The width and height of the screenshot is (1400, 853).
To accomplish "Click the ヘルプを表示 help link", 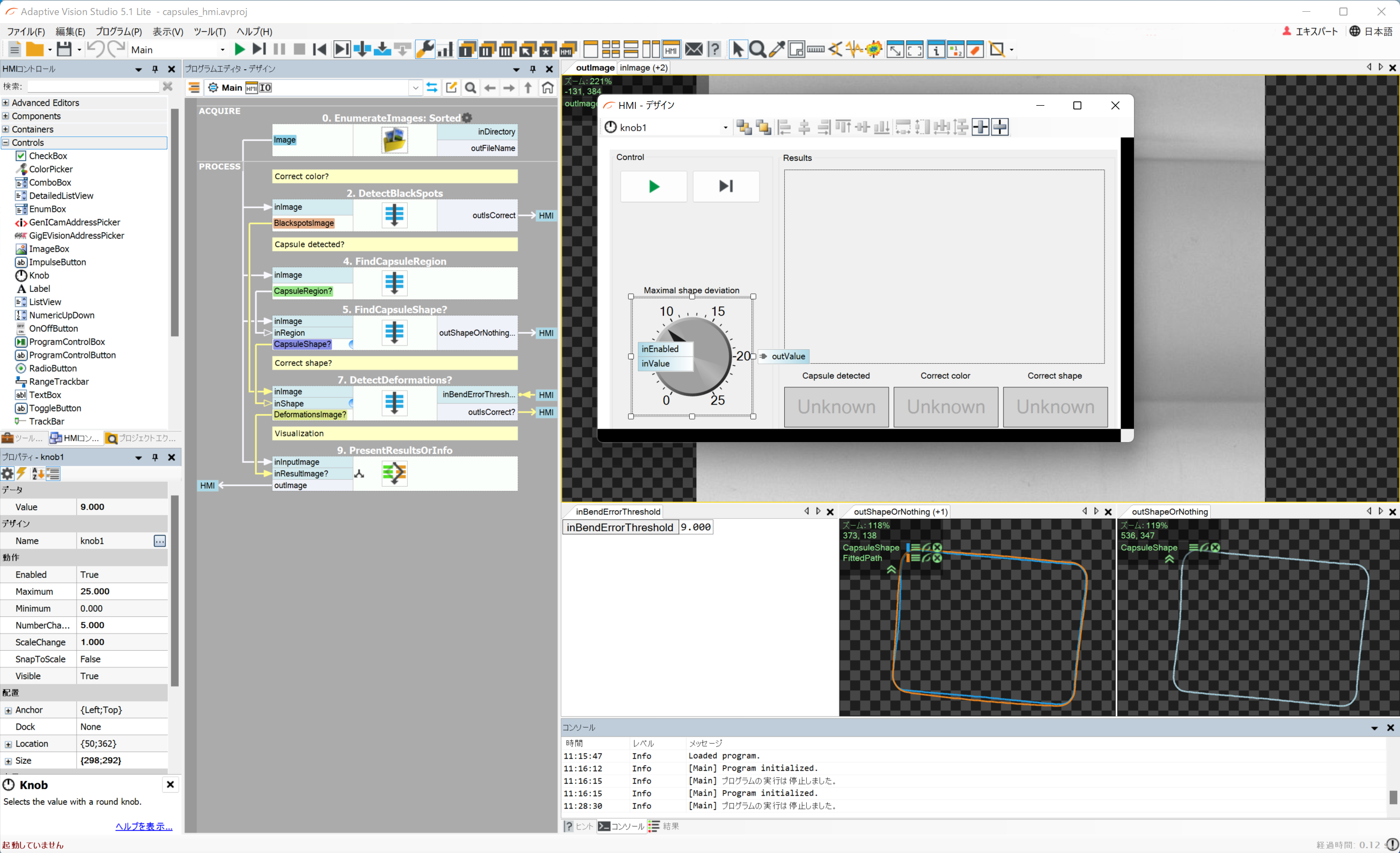I will [144, 826].
